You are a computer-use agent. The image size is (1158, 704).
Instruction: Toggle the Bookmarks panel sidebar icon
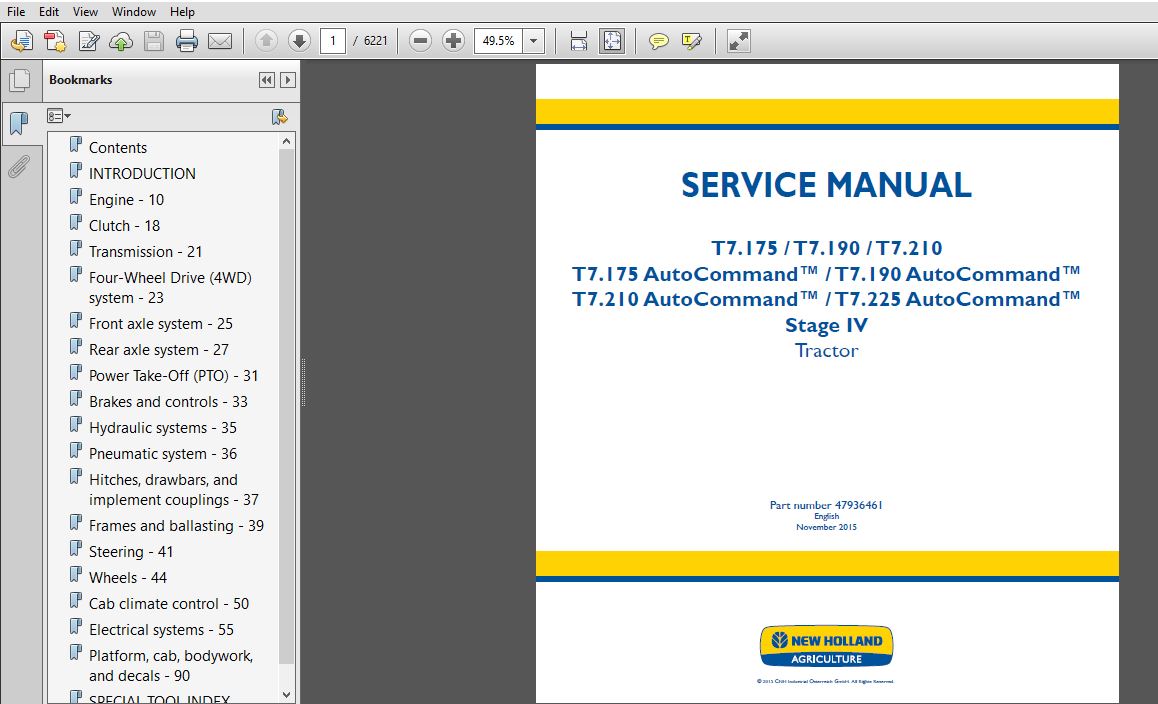(x=19, y=123)
